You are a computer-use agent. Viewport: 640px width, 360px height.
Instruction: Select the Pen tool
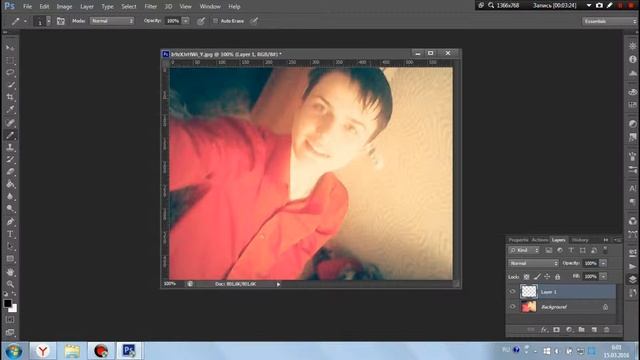click(x=10, y=222)
